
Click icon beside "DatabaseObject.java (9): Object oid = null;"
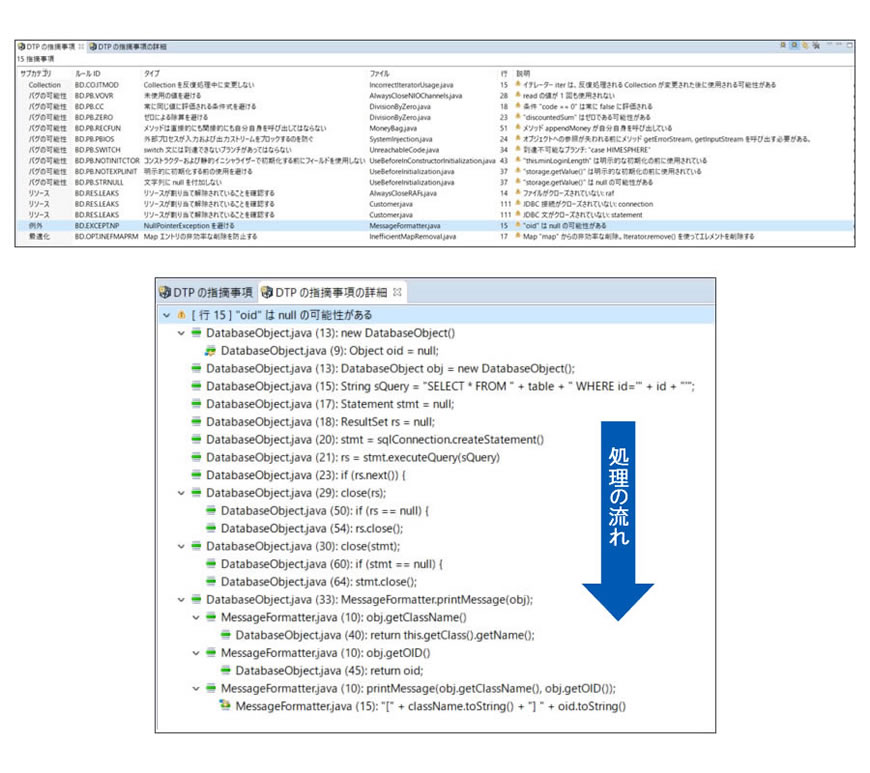pyautogui.click(x=210, y=351)
